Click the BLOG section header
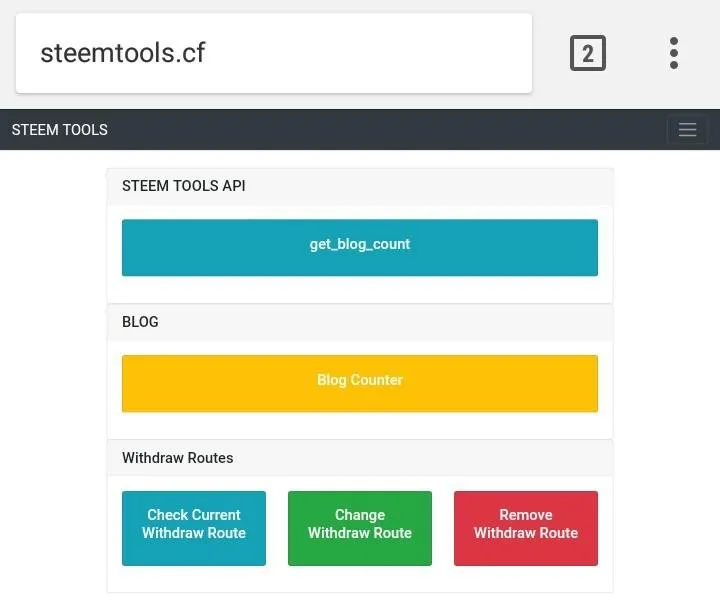720x614 pixels. tap(360, 322)
